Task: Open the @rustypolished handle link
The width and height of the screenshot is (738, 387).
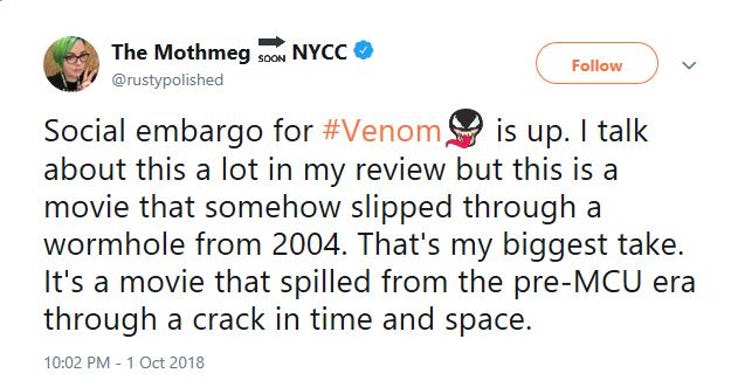Action: [168, 80]
